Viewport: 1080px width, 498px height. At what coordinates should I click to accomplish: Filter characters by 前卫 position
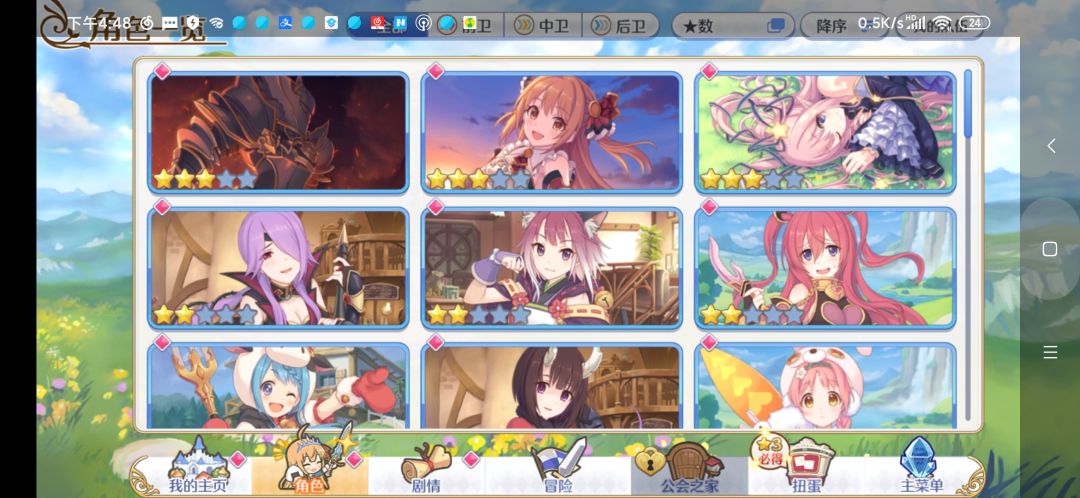pyautogui.click(x=466, y=26)
